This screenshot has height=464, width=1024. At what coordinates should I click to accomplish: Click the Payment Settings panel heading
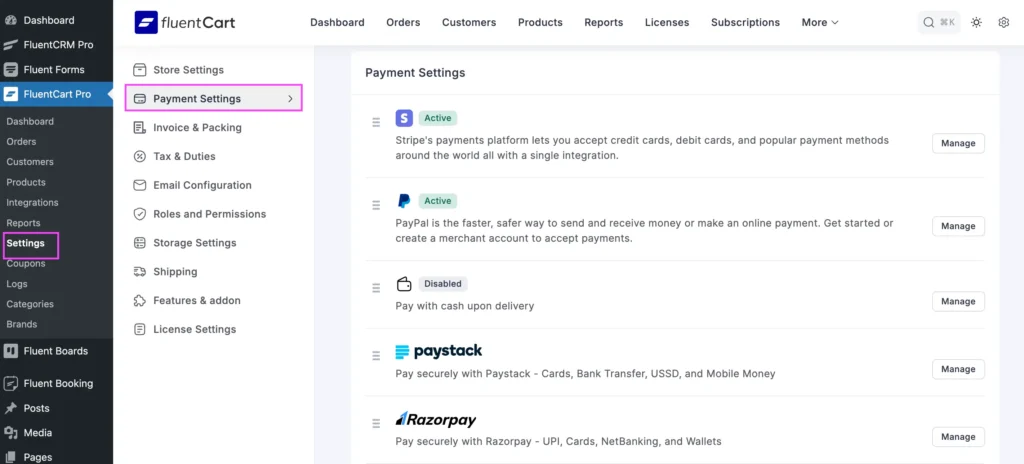pyautogui.click(x=415, y=73)
